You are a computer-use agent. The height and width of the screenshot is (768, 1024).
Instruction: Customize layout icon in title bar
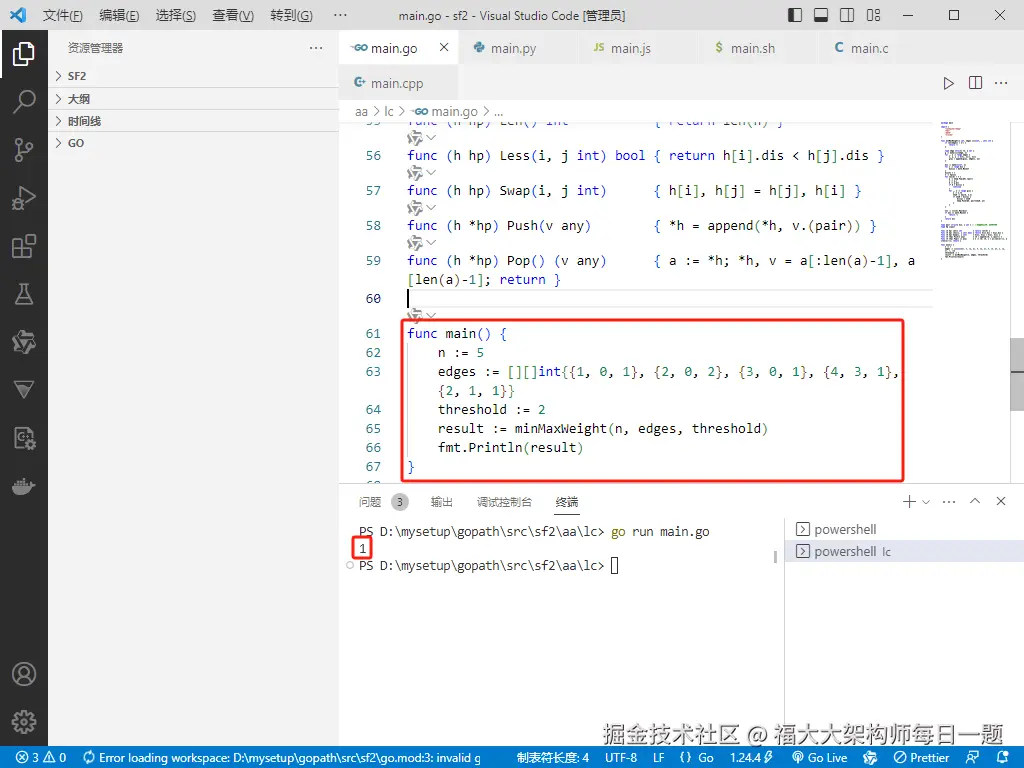point(873,15)
